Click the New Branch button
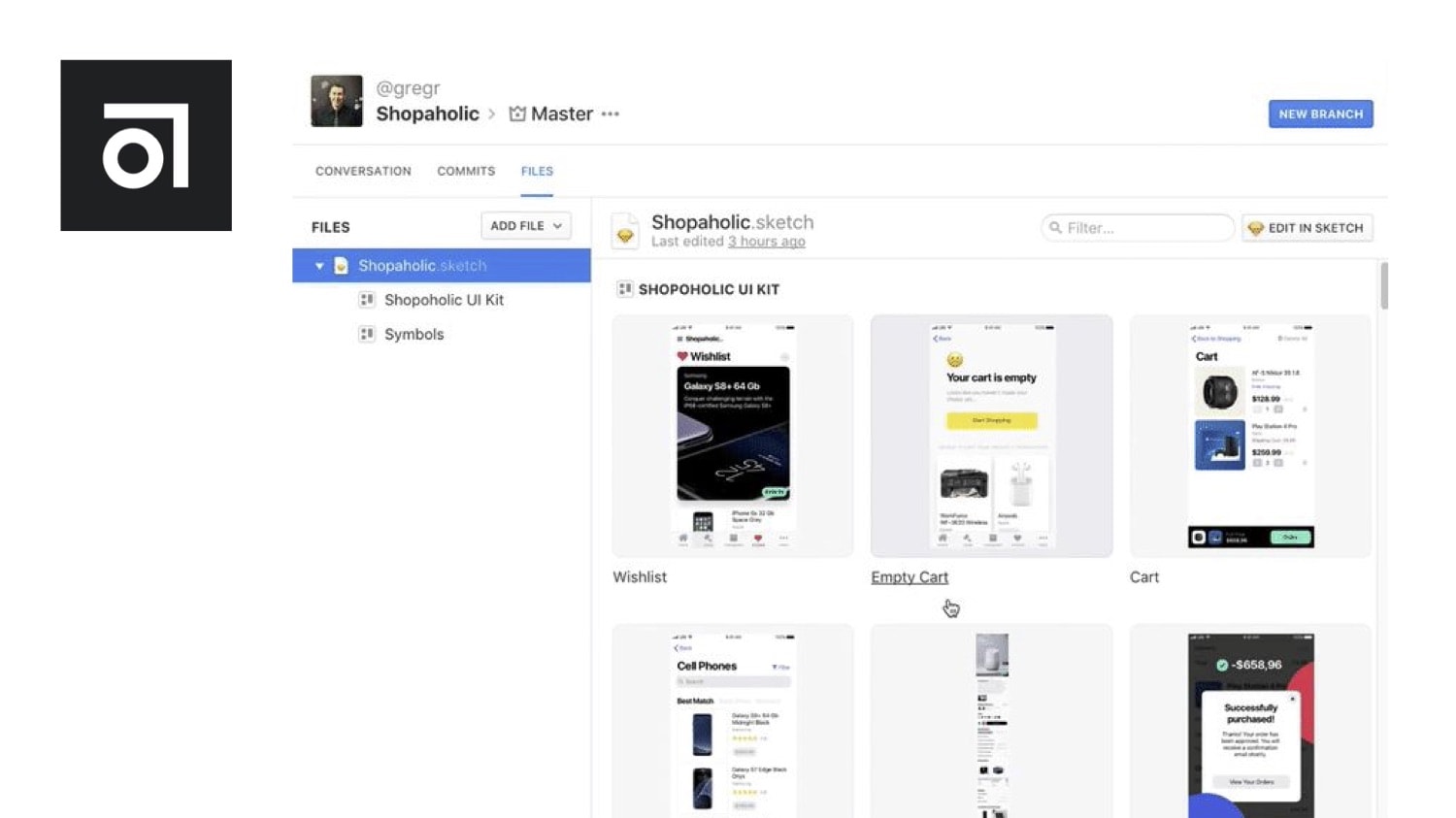The width and height of the screenshot is (1456, 818). (1320, 114)
